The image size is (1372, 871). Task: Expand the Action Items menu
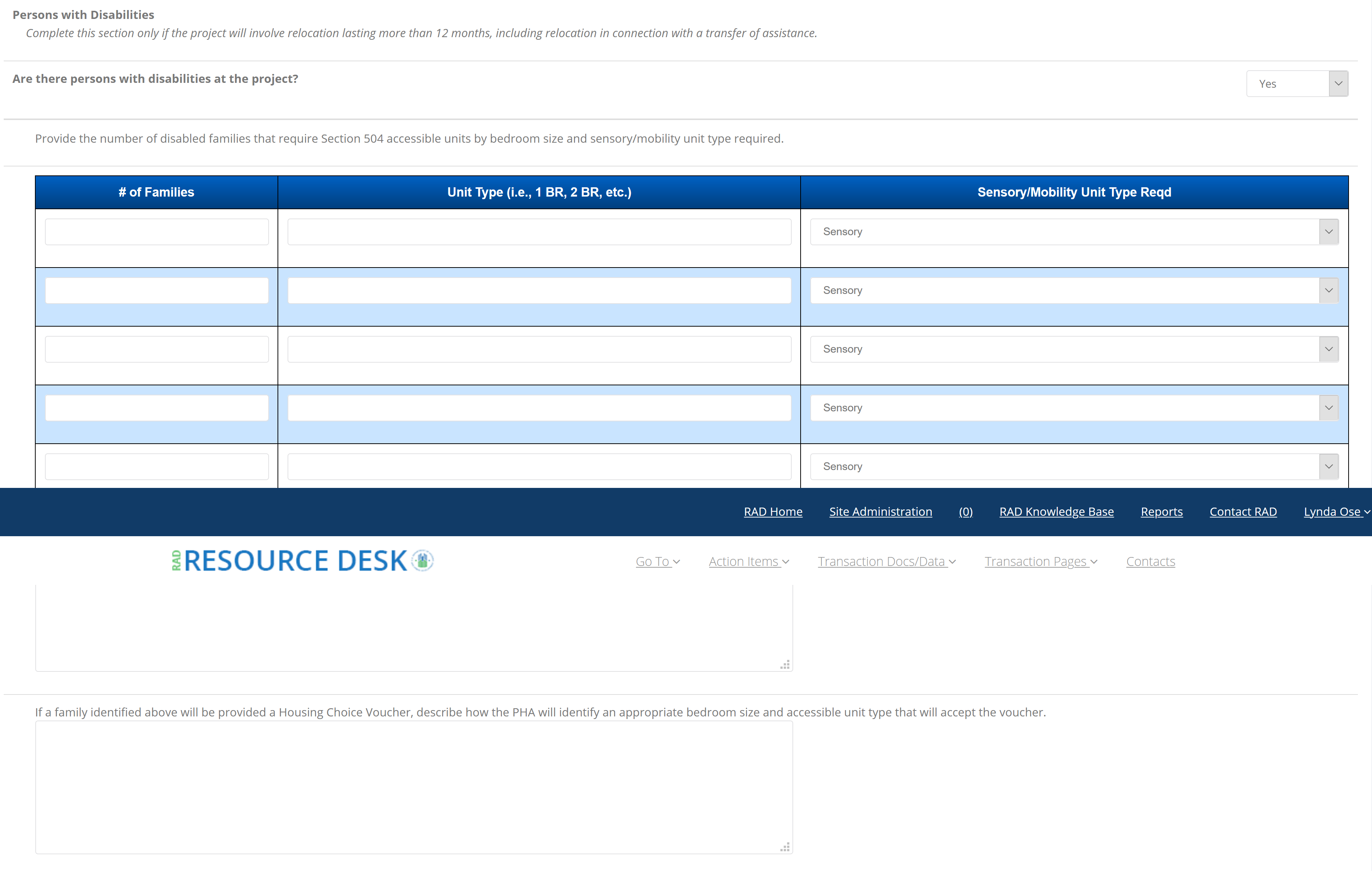[x=748, y=561]
